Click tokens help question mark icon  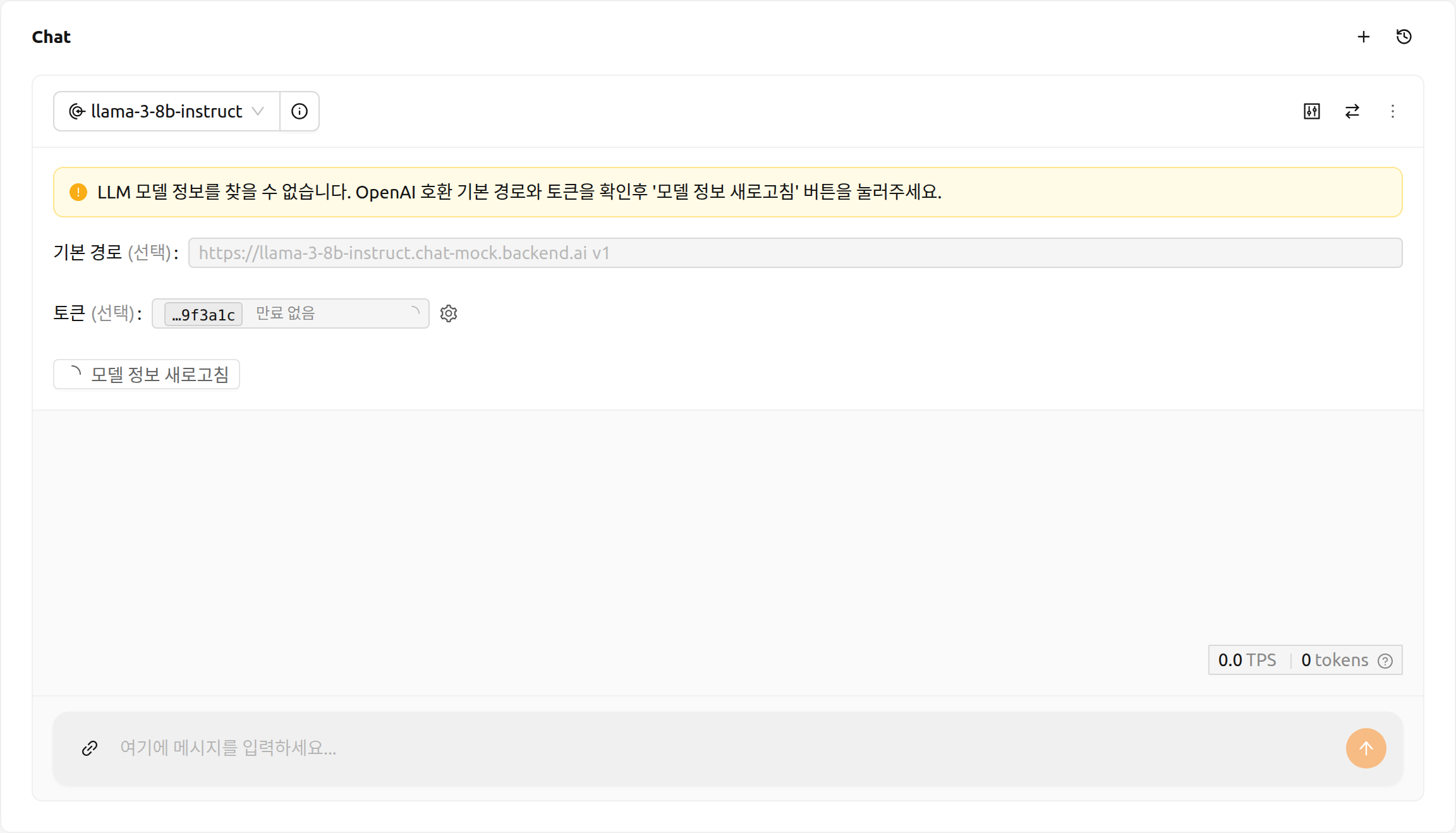[x=1385, y=661]
